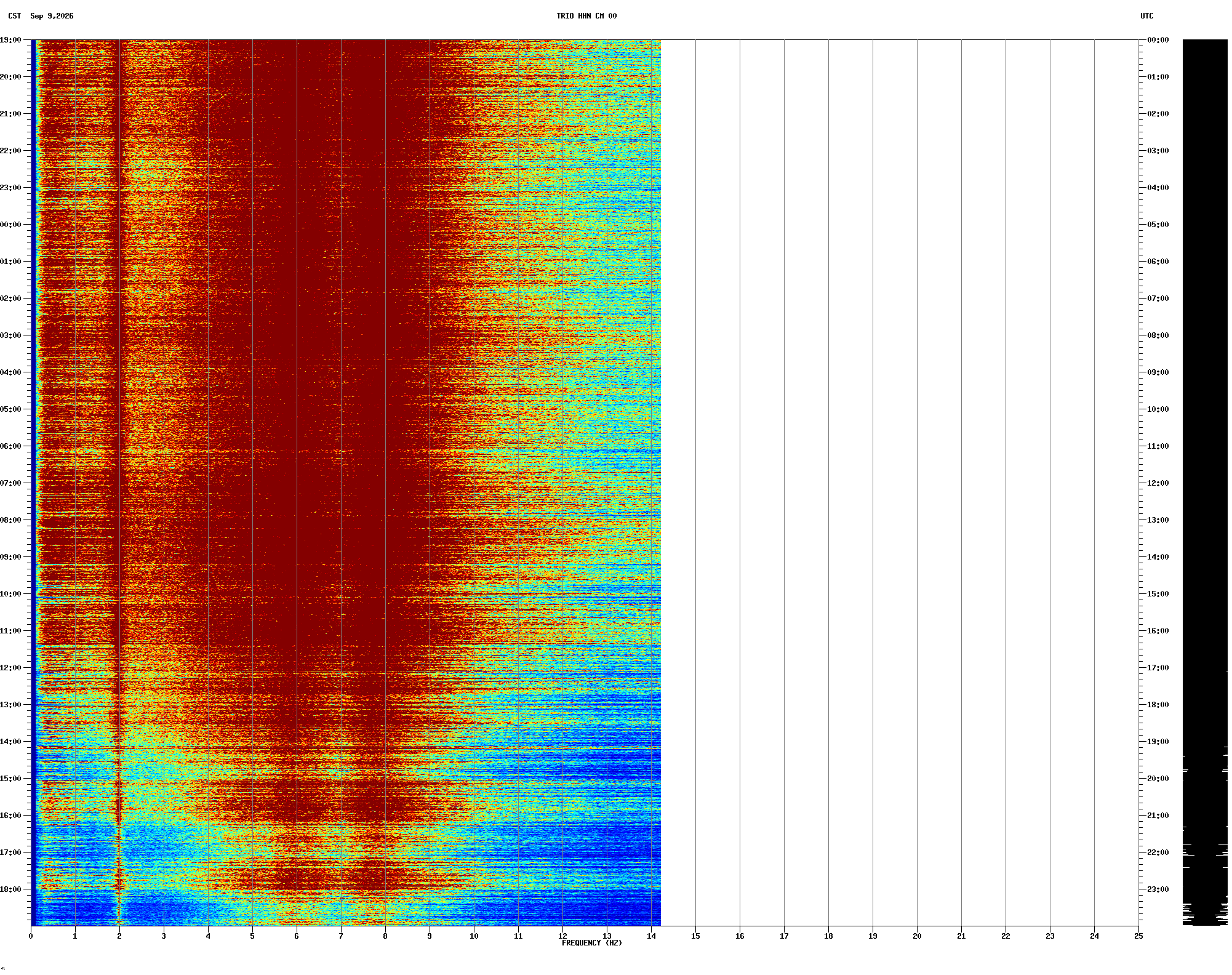Click the 12:00 CST time label
The height and width of the screenshot is (975, 1232).
[x=10, y=668]
